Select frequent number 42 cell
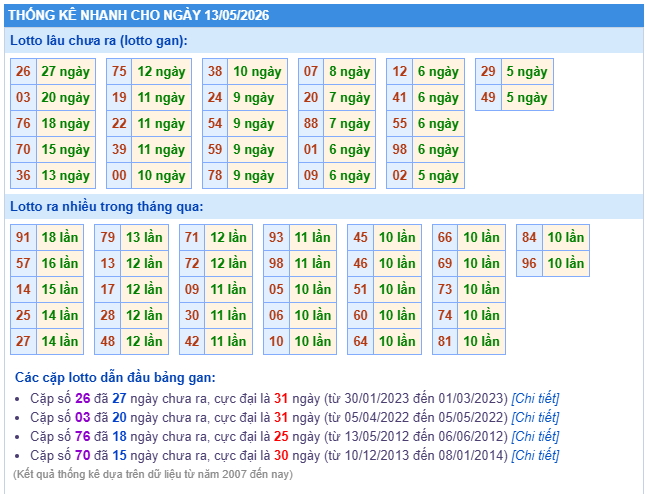The width and height of the screenshot is (647, 494). pos(192,341)
